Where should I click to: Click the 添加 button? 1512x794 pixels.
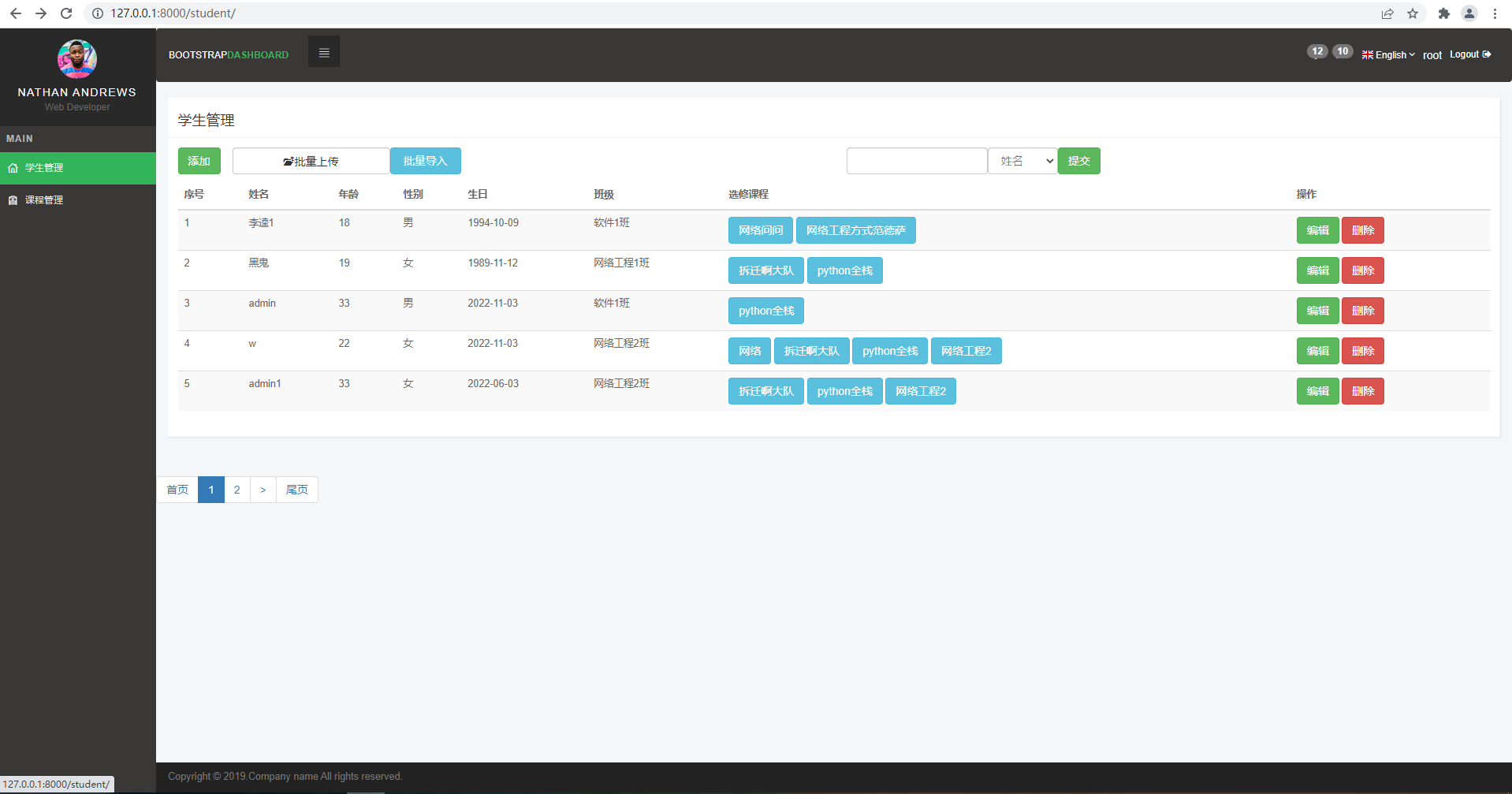(199, 161)
